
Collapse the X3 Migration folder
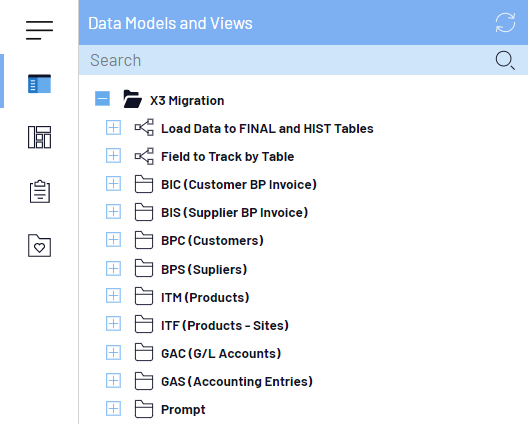(102, 99)
